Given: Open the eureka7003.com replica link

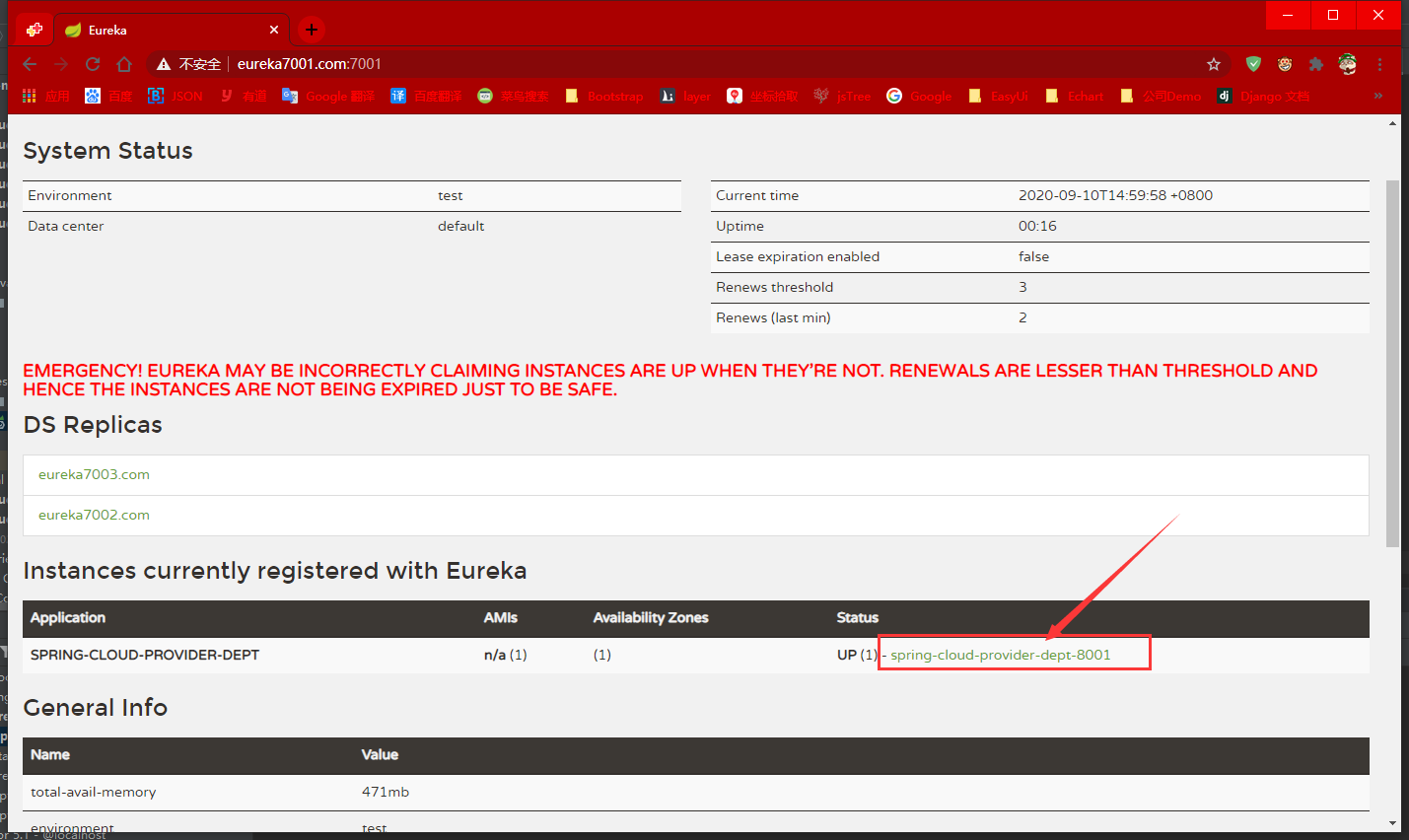Looking at the screenshot, I should click(x=95, y=474).
